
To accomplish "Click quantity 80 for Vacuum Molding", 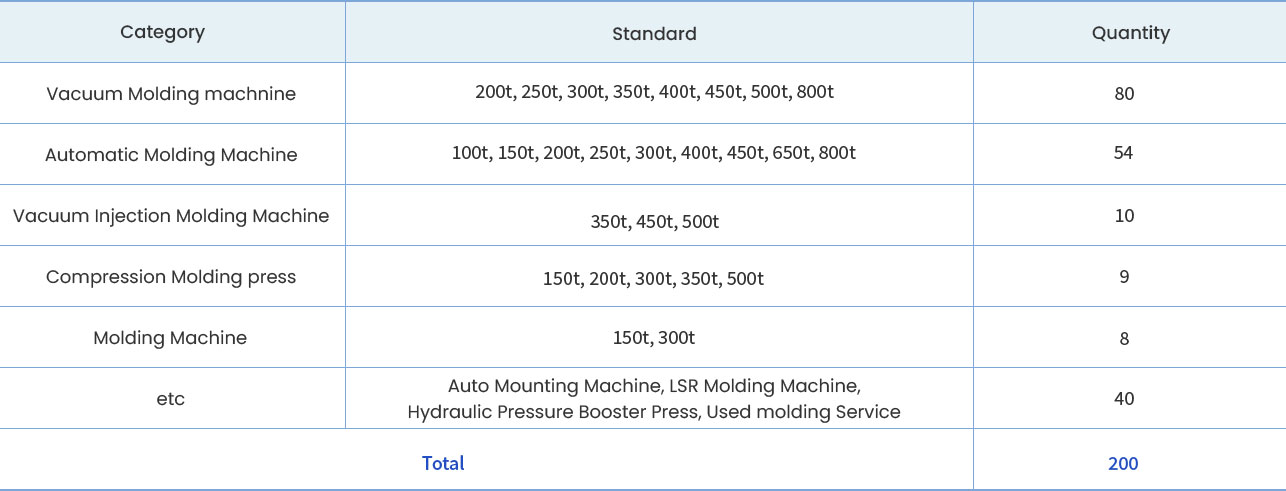I will [1124, 94].
